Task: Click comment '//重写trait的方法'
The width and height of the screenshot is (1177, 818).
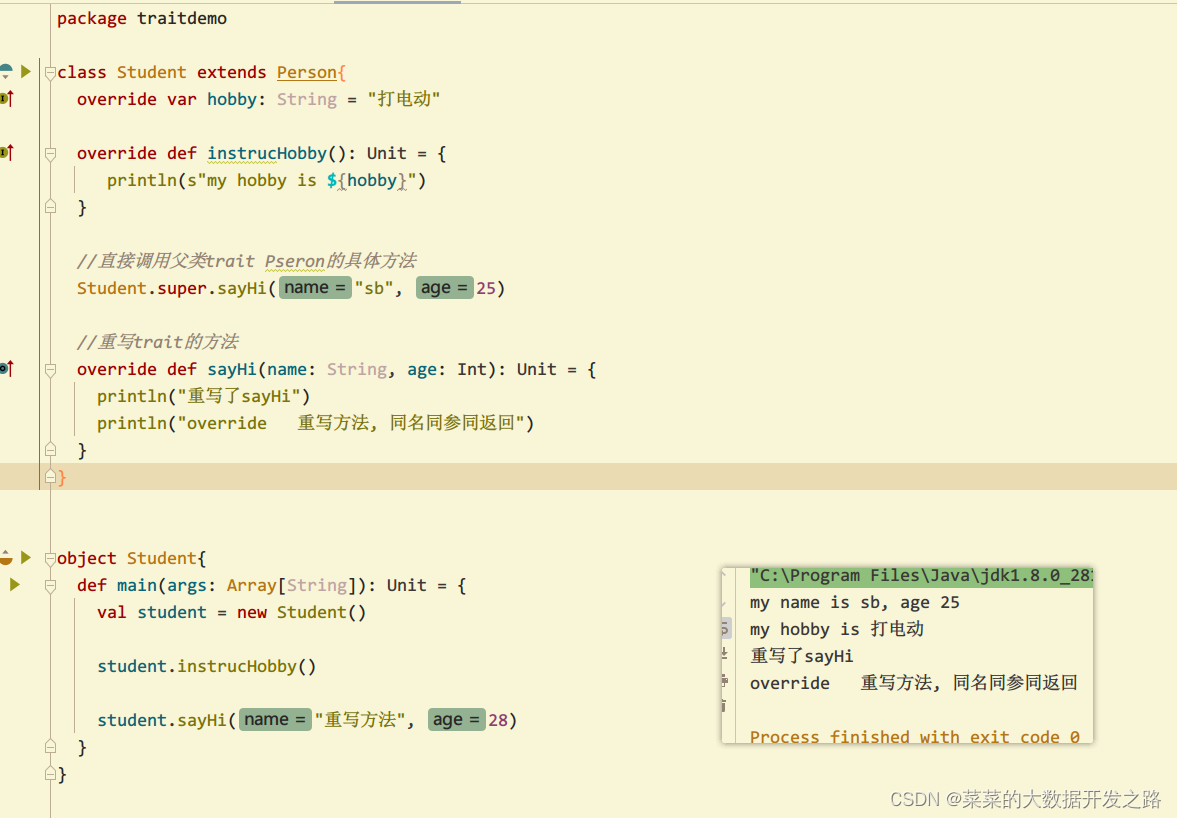Action: 158,342
